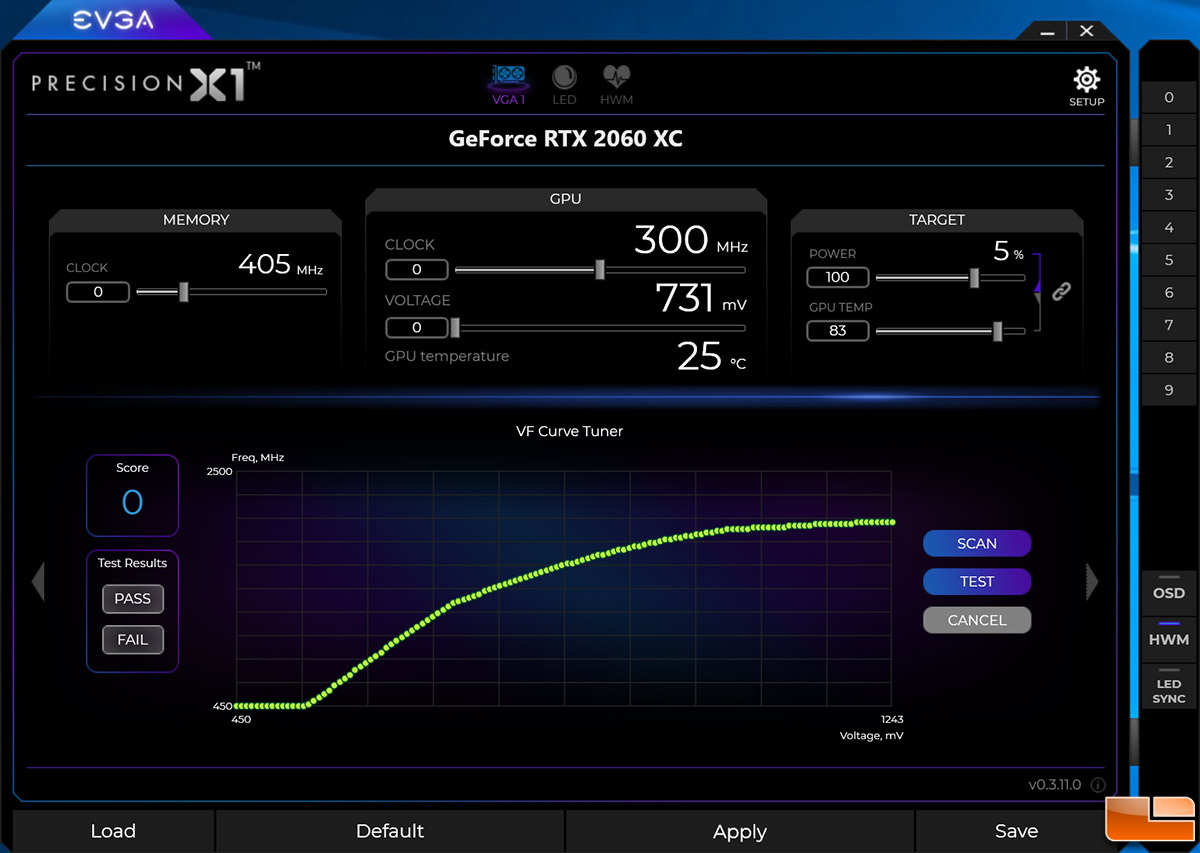Select profile slot 0
Viewport: 1200px width, 853px height.
click(x=1168, y=97)
